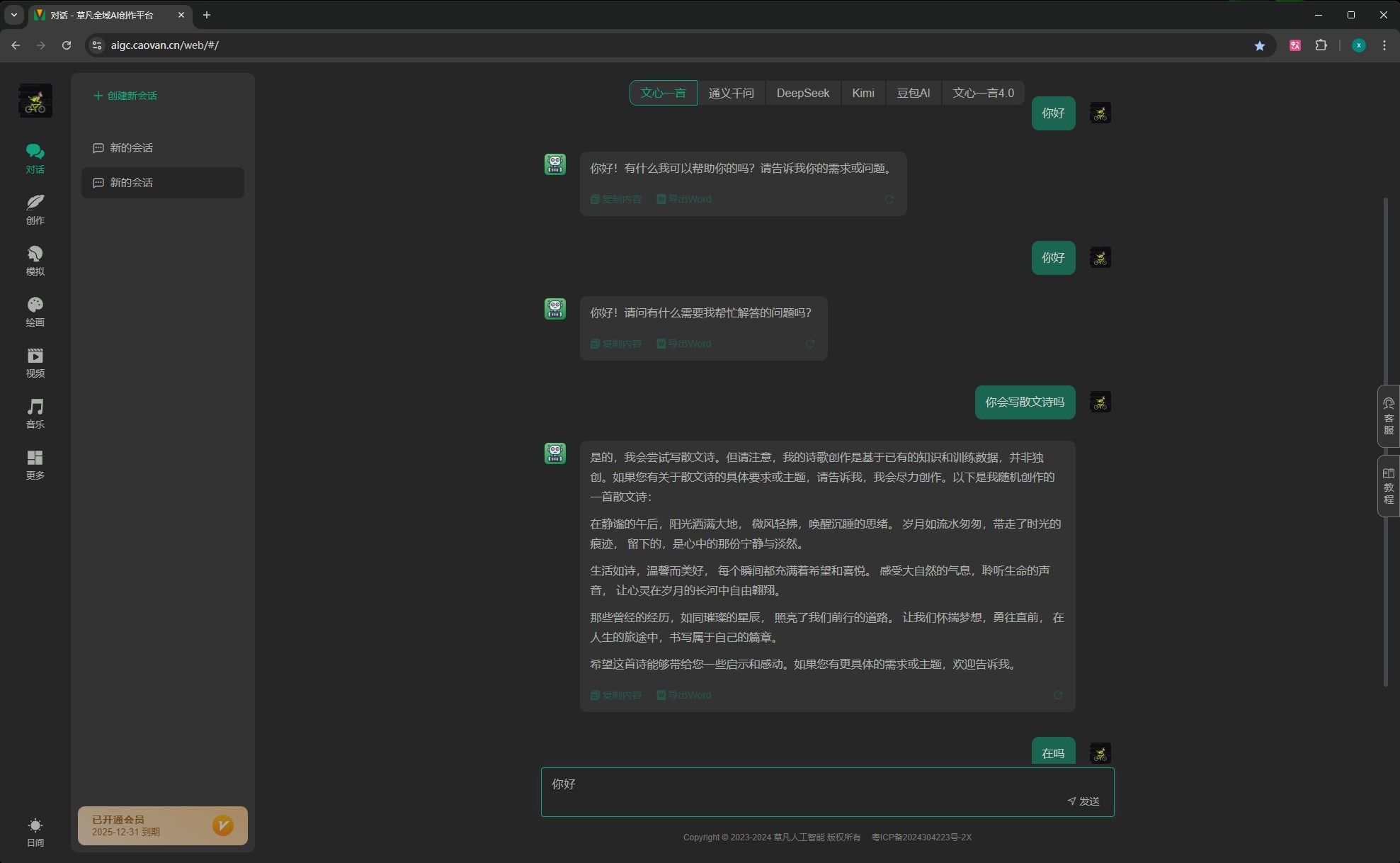Screen dimensions: 1400x863
Task: Click the gold V membership badge
Action: [223, 825]
